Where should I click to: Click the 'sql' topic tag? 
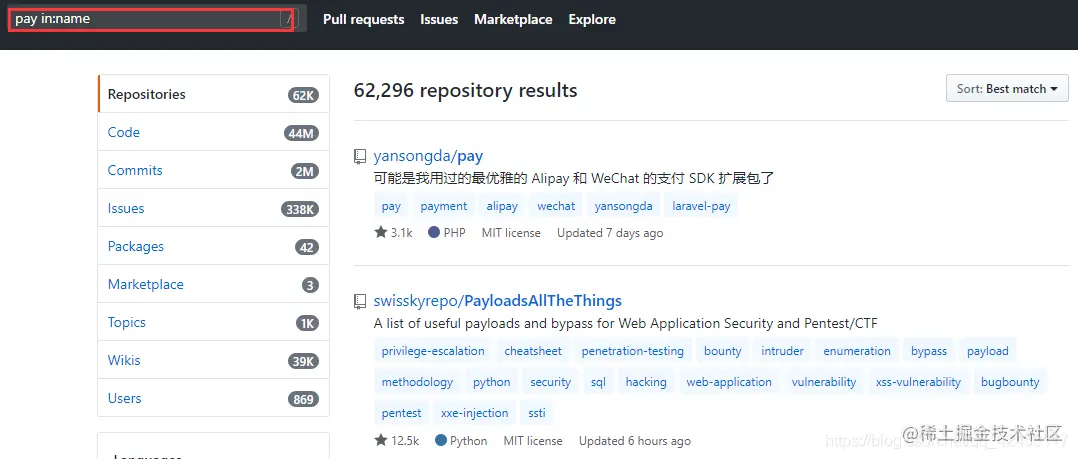pyautogui.click(x=598, y=382)
